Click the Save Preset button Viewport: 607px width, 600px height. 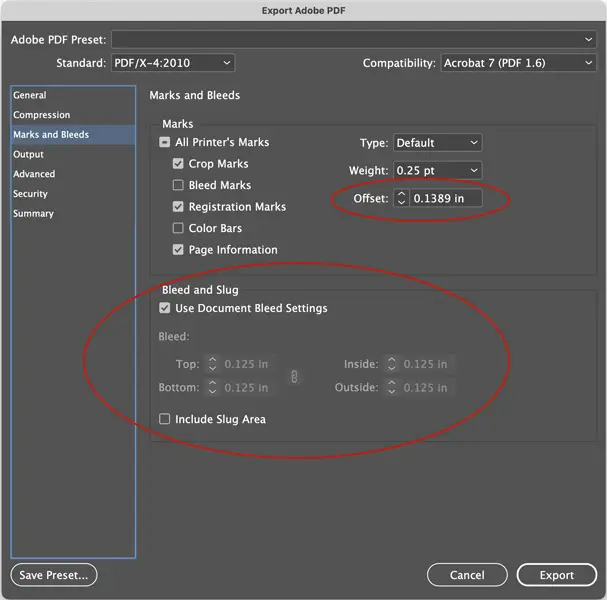point(54,575)
